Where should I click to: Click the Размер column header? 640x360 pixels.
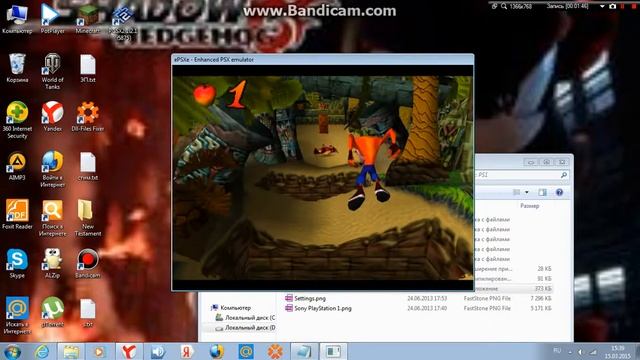529,206
